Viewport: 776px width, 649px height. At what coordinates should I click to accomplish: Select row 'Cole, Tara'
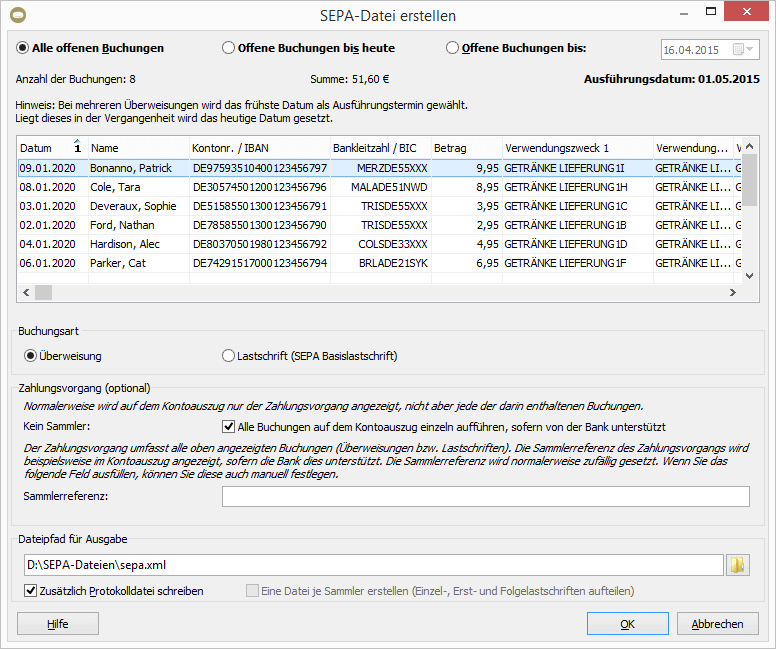pos(379,187)
